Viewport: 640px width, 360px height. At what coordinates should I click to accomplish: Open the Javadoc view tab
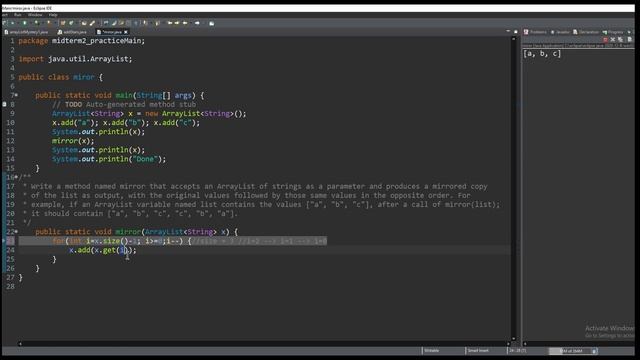pyautogui.click(x=560, y=32)
